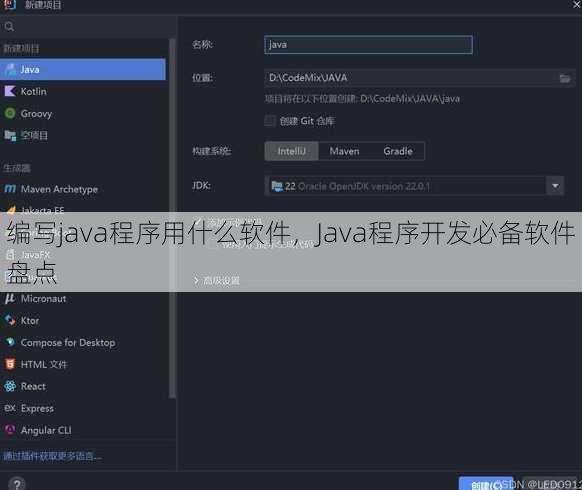Select Groovy in the project list
The image size is (582, 490).
pyautogui.click(x=83, y=113)
